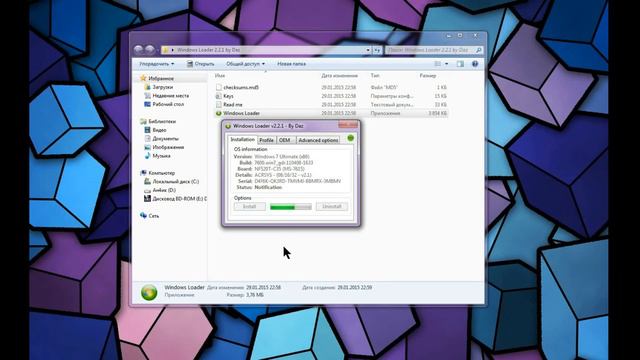
Task: Open Музыка library in sidebar
Action: click(161, 156)
